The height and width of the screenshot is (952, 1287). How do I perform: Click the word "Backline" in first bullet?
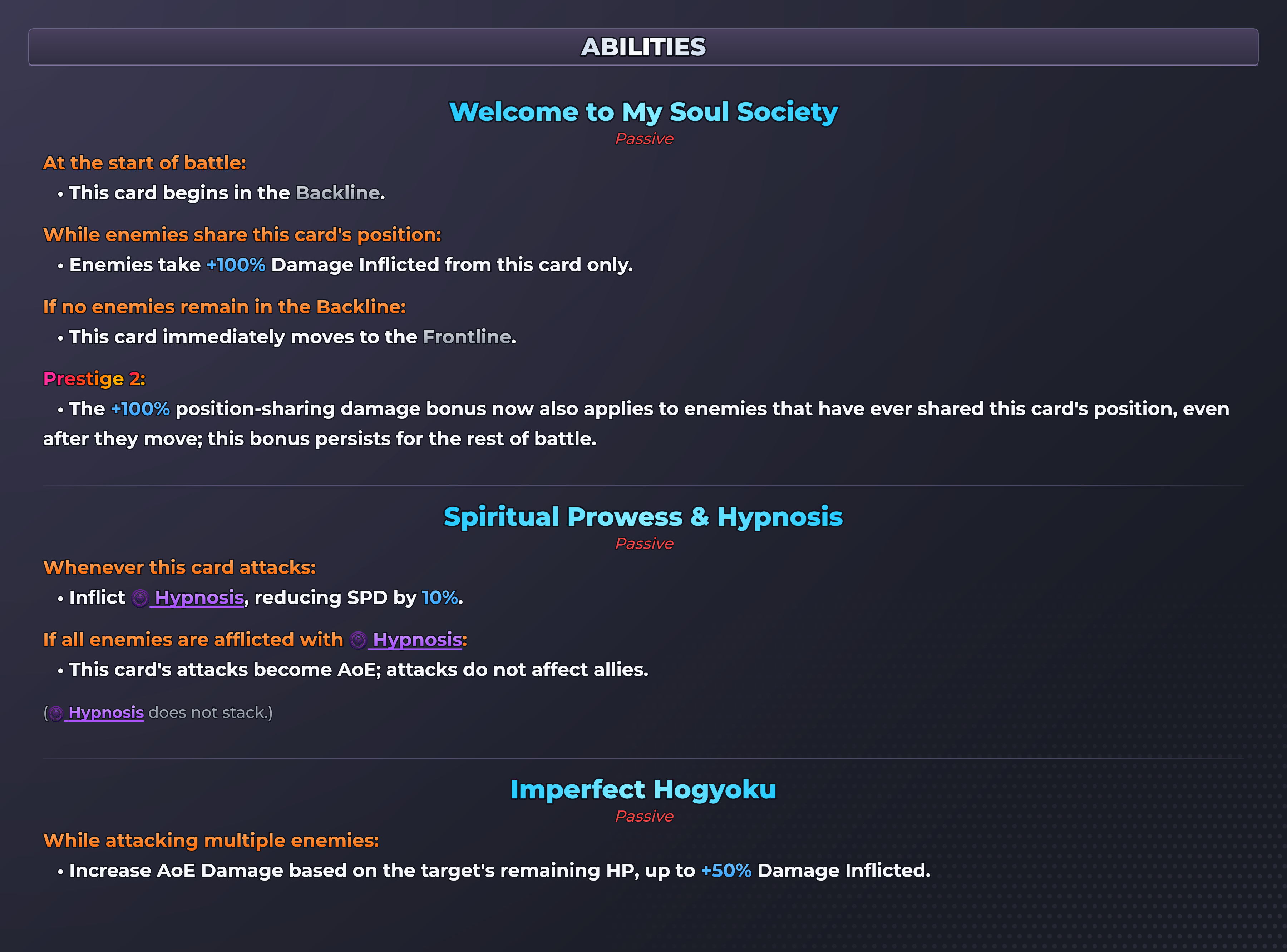pos(338,193)
